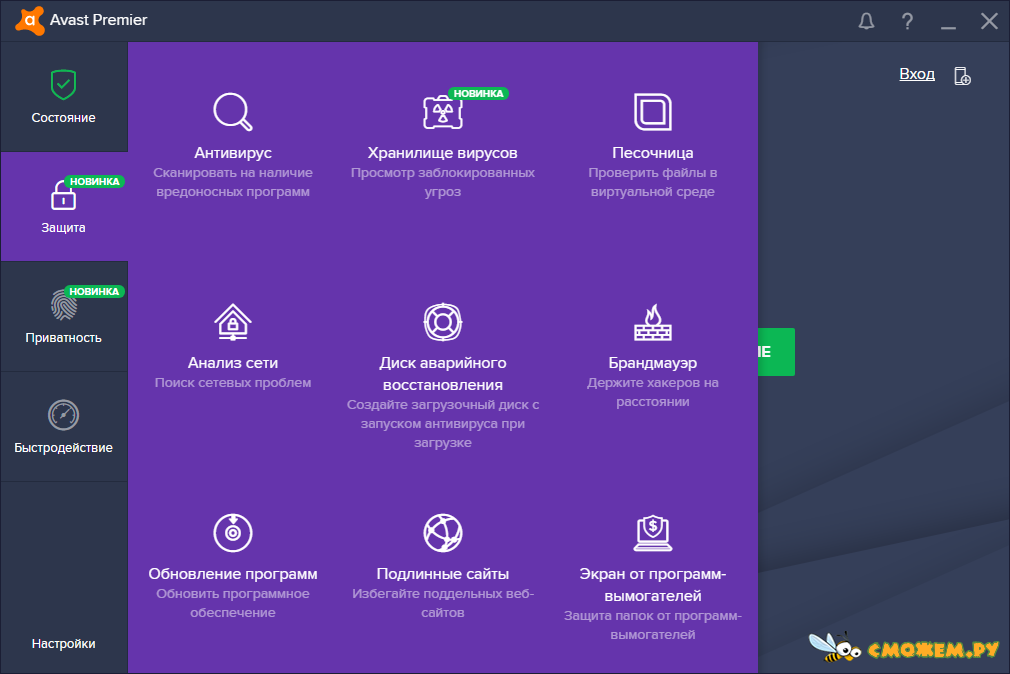Go to the Приватность tab
Image resolution: width=1010 pixels, height=674 pixels.
pos(64,316)
